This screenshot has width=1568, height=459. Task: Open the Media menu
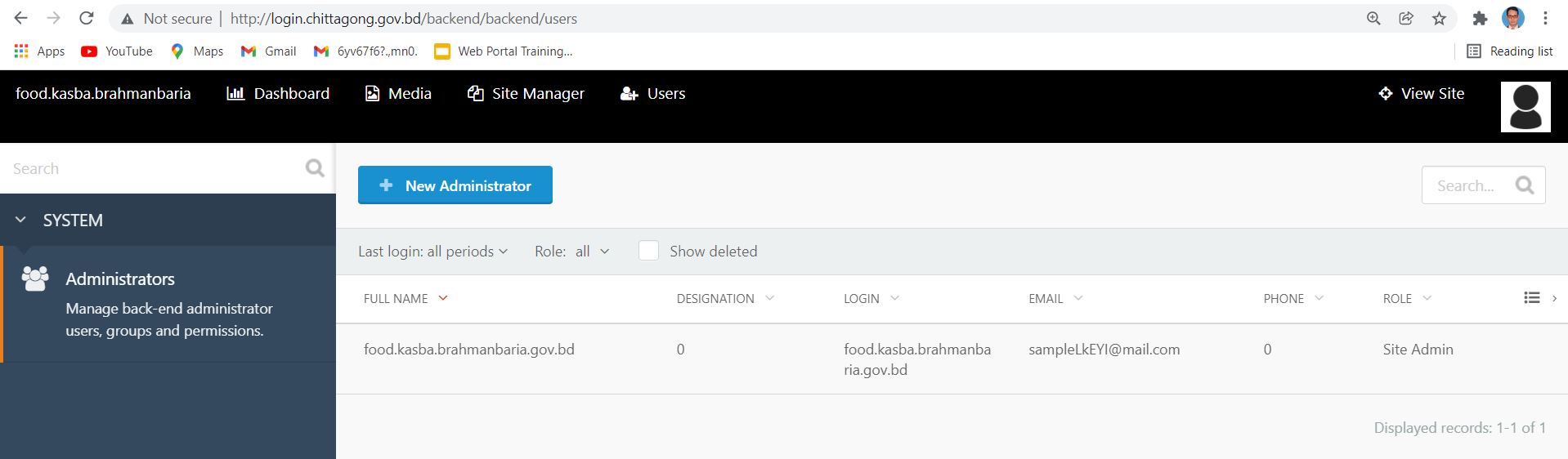coord(398,94)
